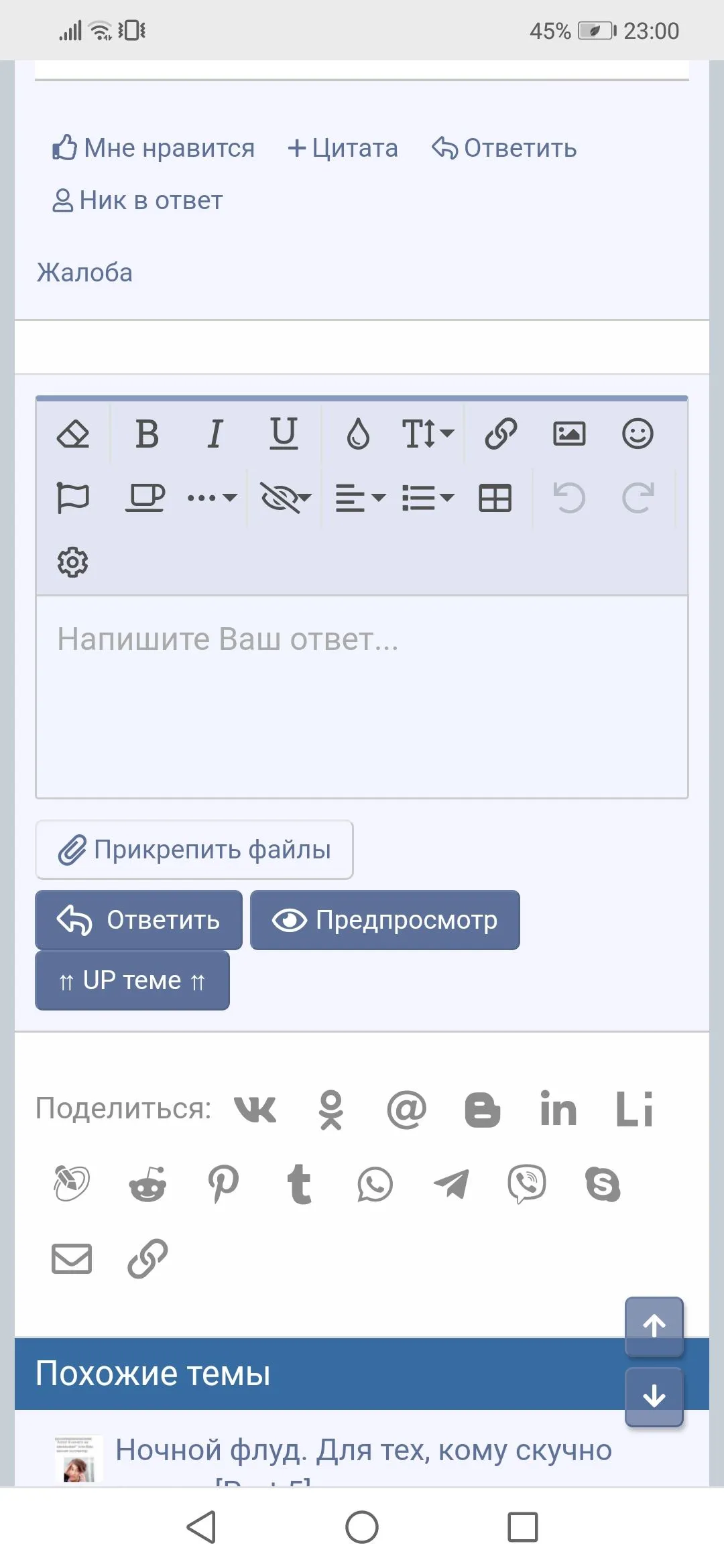Insert a link using chain icon
The image size is (724, 1568).
coord(501,434)
